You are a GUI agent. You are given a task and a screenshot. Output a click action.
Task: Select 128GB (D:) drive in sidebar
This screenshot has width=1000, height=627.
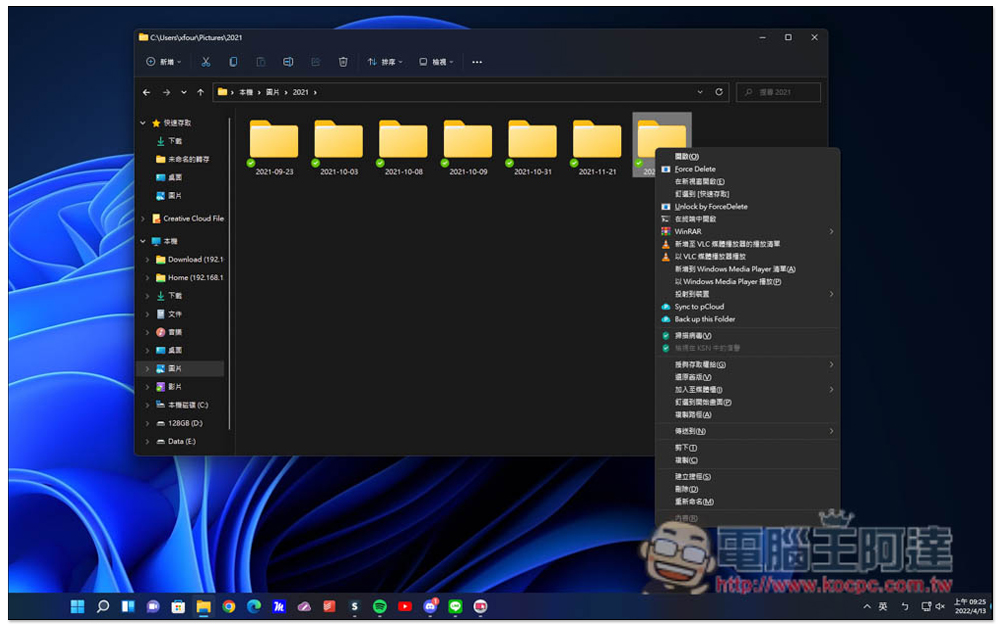[179, 424]
